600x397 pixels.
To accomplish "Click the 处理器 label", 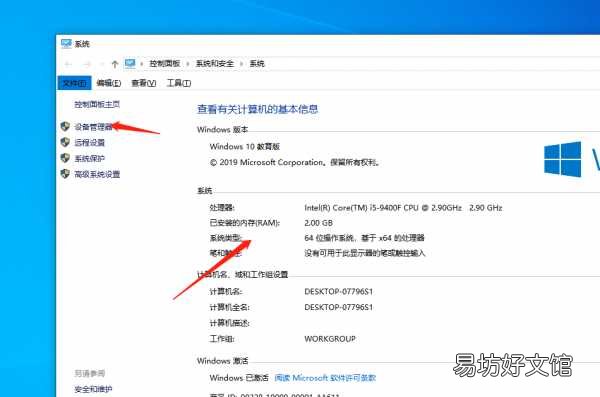I will point(222,208).
